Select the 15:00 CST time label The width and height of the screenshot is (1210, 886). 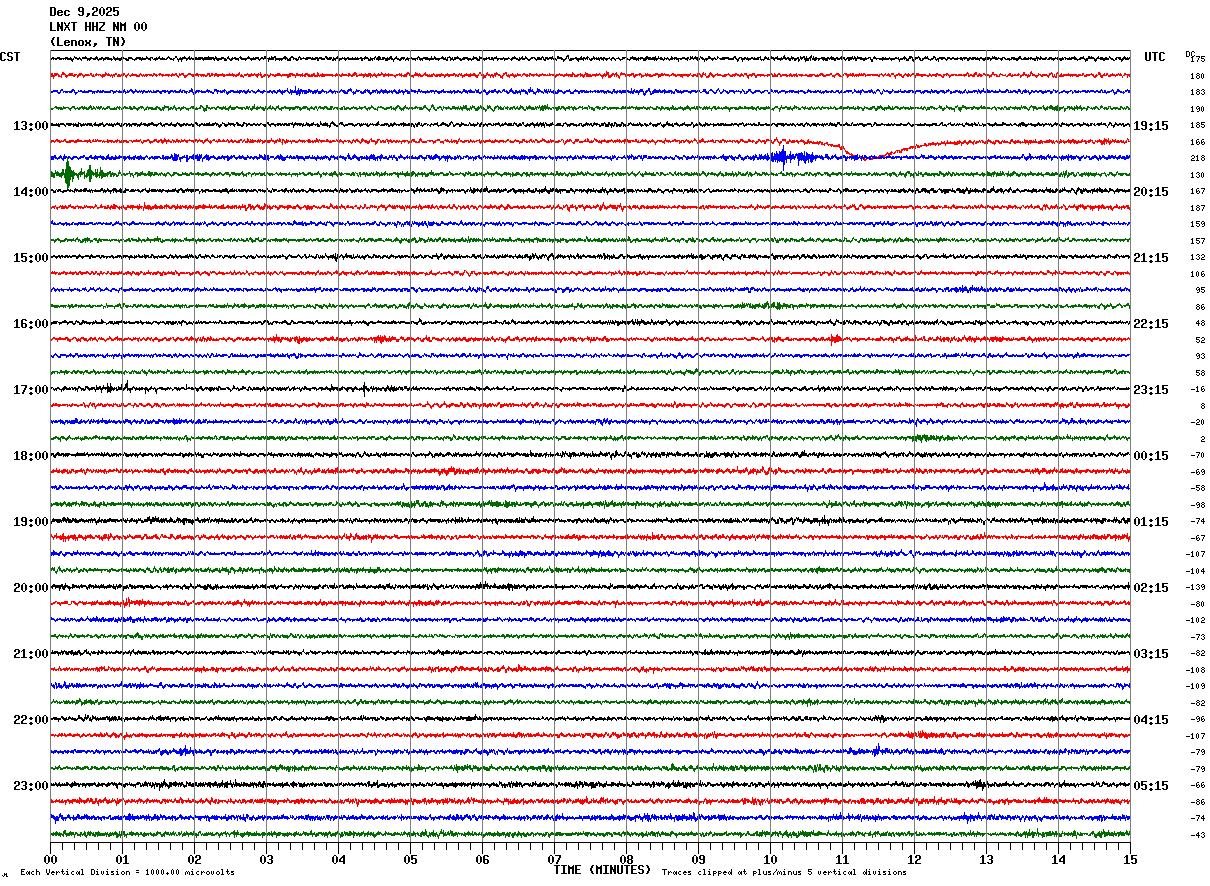click(31, 258)
